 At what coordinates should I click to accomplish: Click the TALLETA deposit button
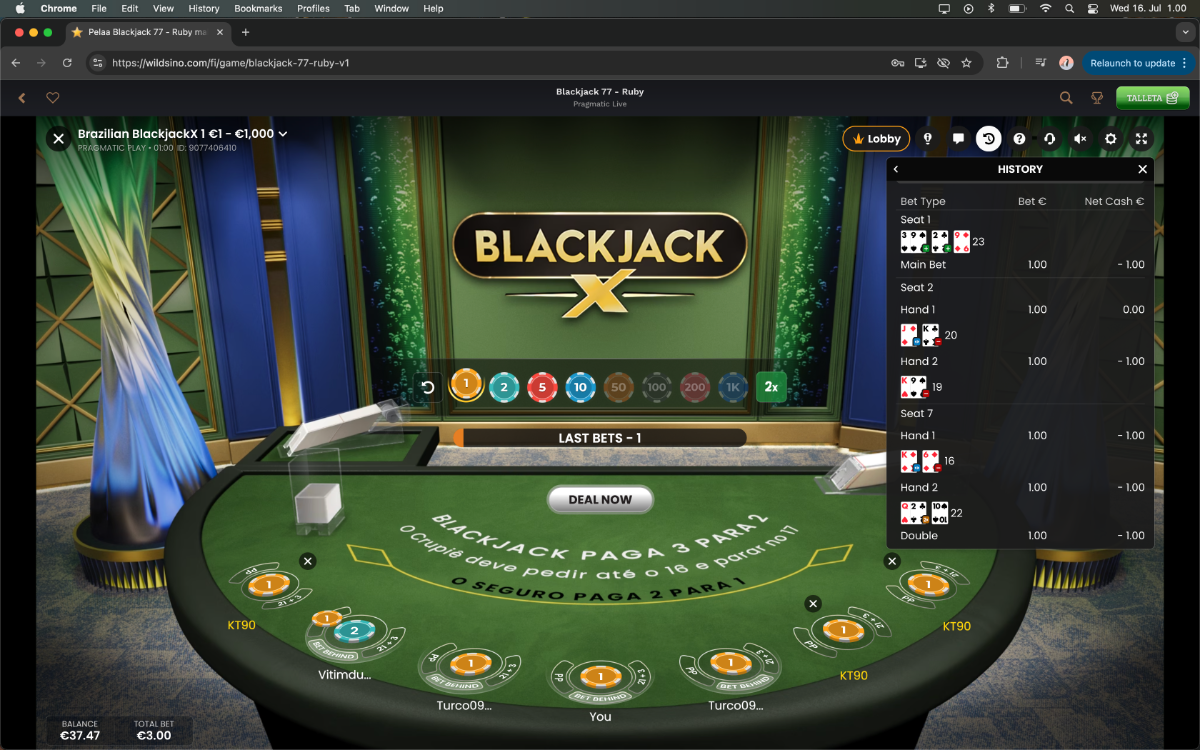(1152, 98)
